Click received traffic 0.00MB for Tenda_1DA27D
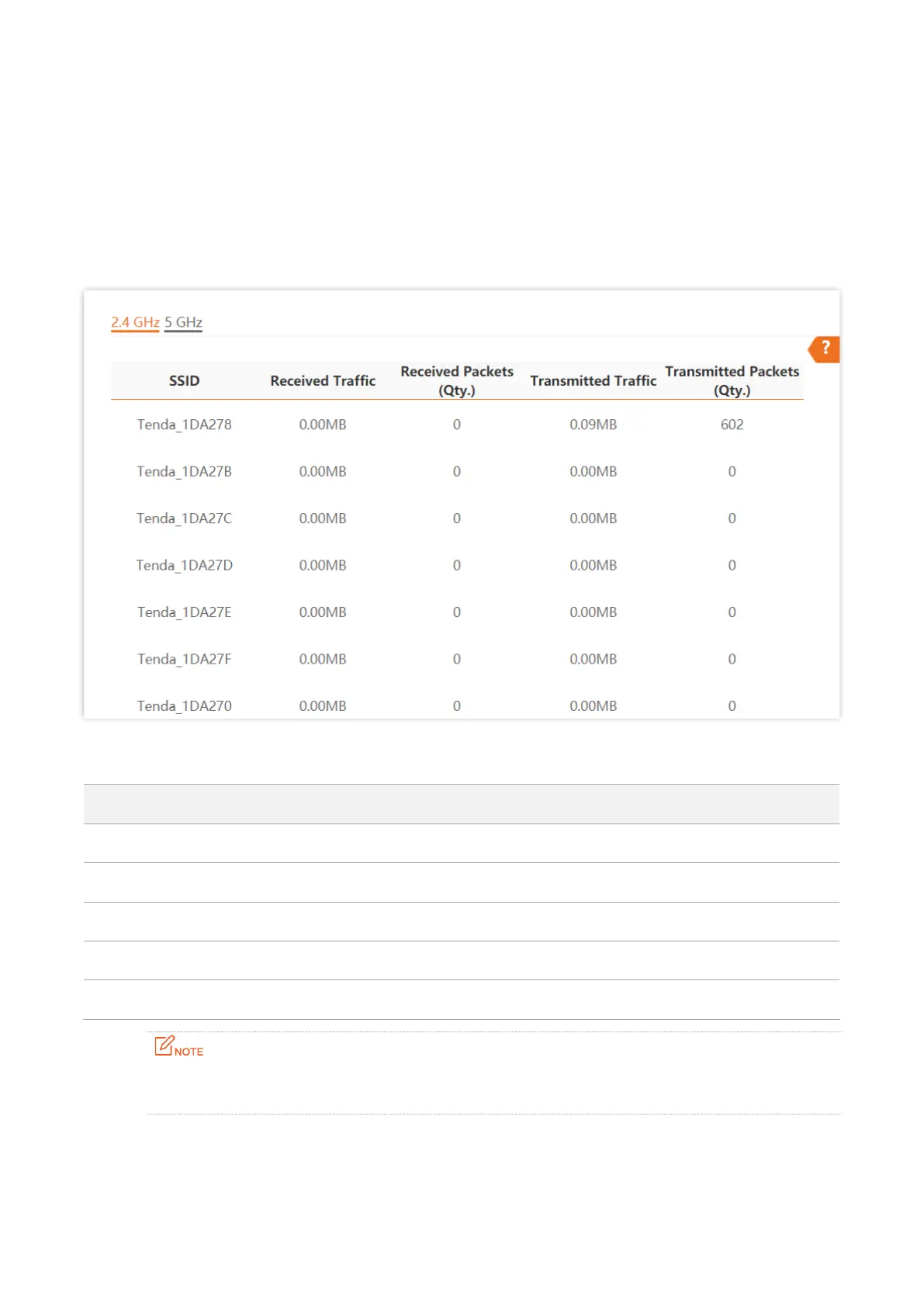Screen dimensions: 924x1307 [x=323, y=565]
